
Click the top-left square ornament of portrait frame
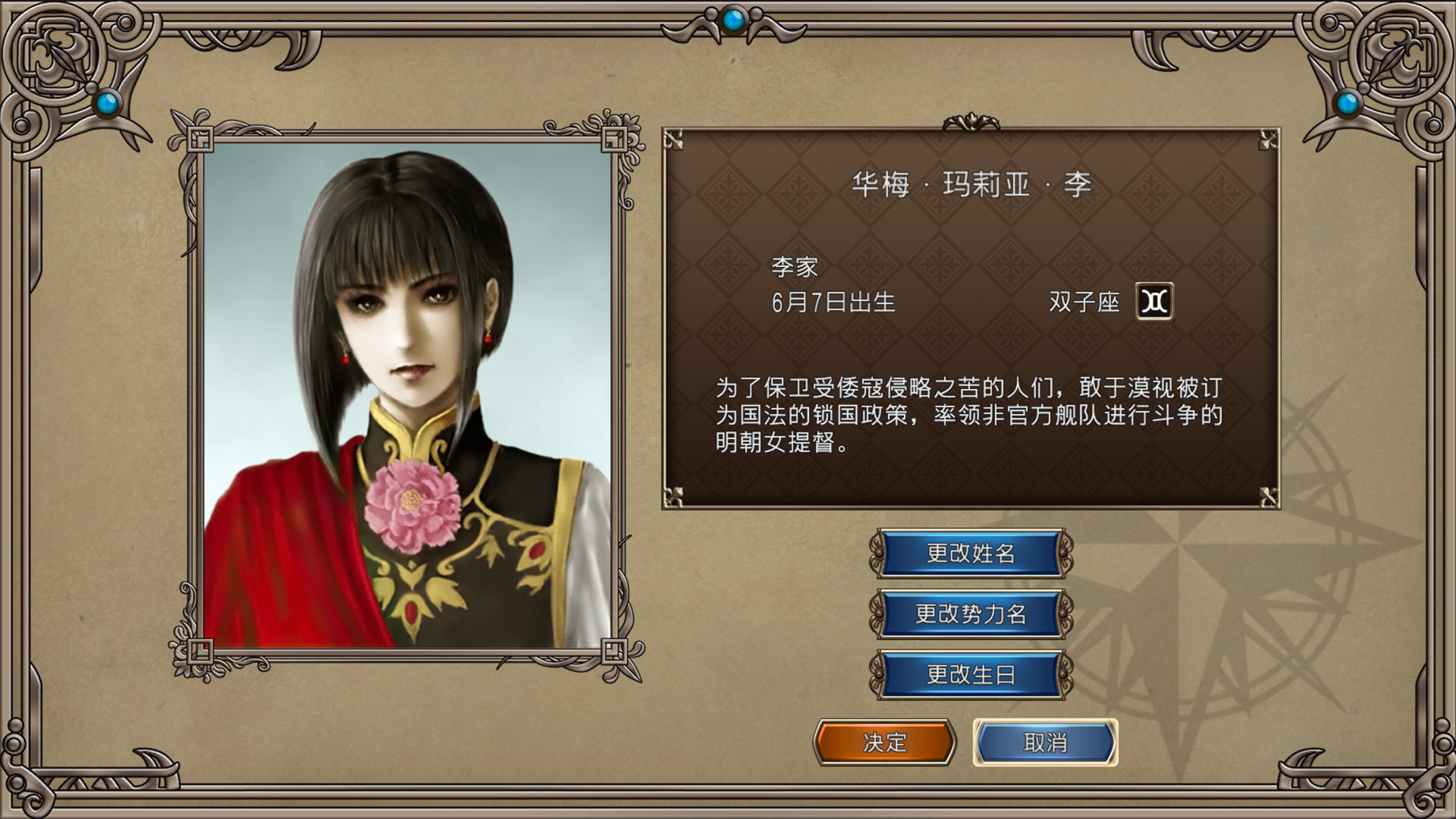tap(200, 140)
